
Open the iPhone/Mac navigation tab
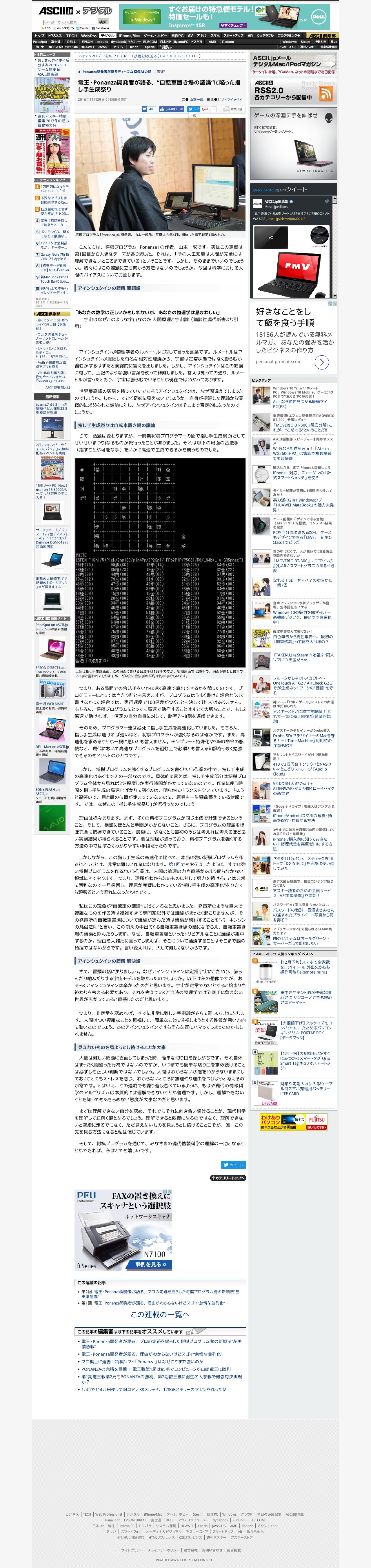point(129,36)
